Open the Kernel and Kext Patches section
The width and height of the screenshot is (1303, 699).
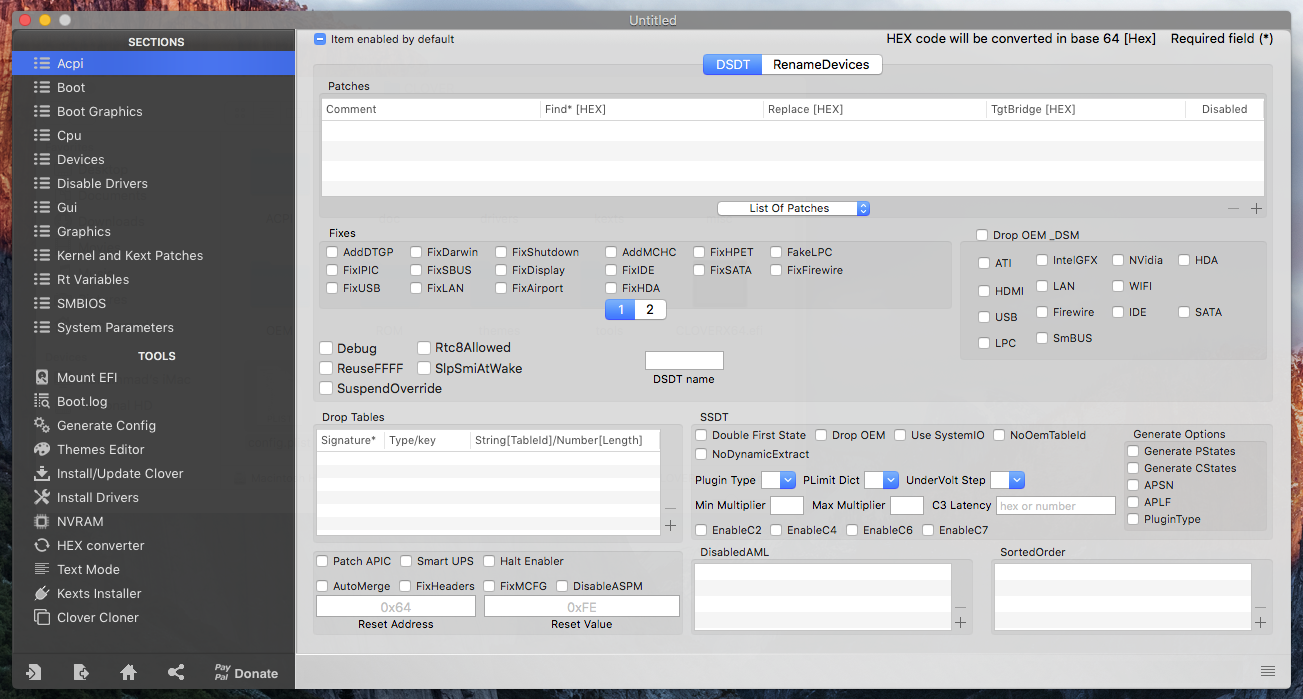click(155, 255)
